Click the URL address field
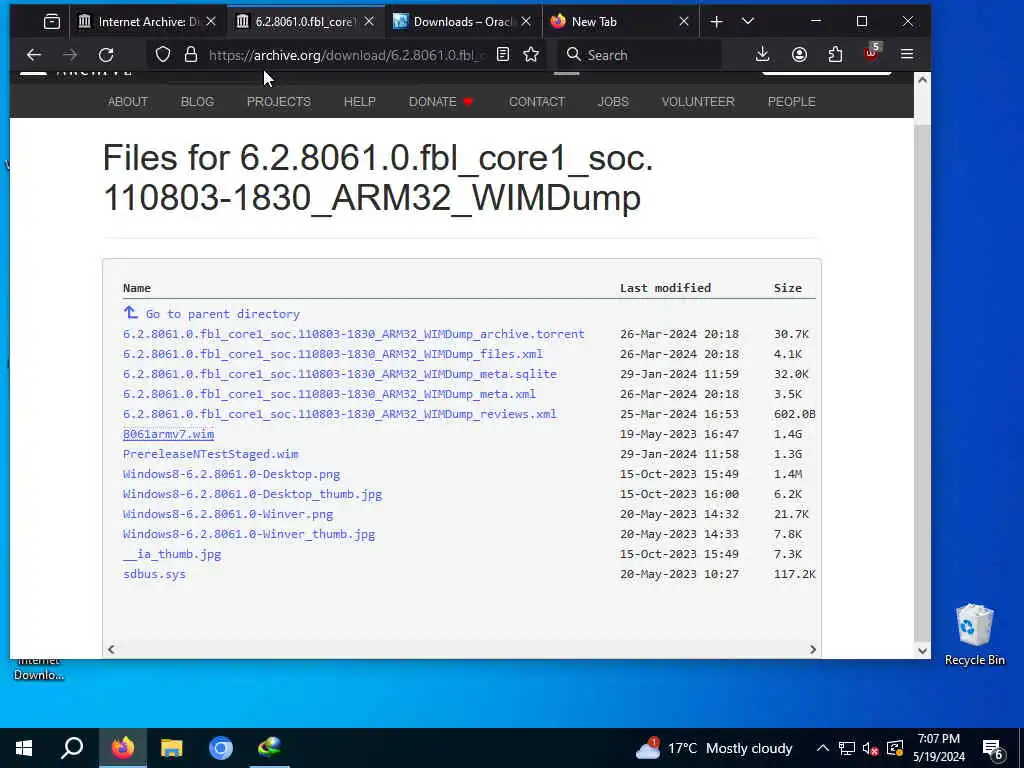 point(346,55)
